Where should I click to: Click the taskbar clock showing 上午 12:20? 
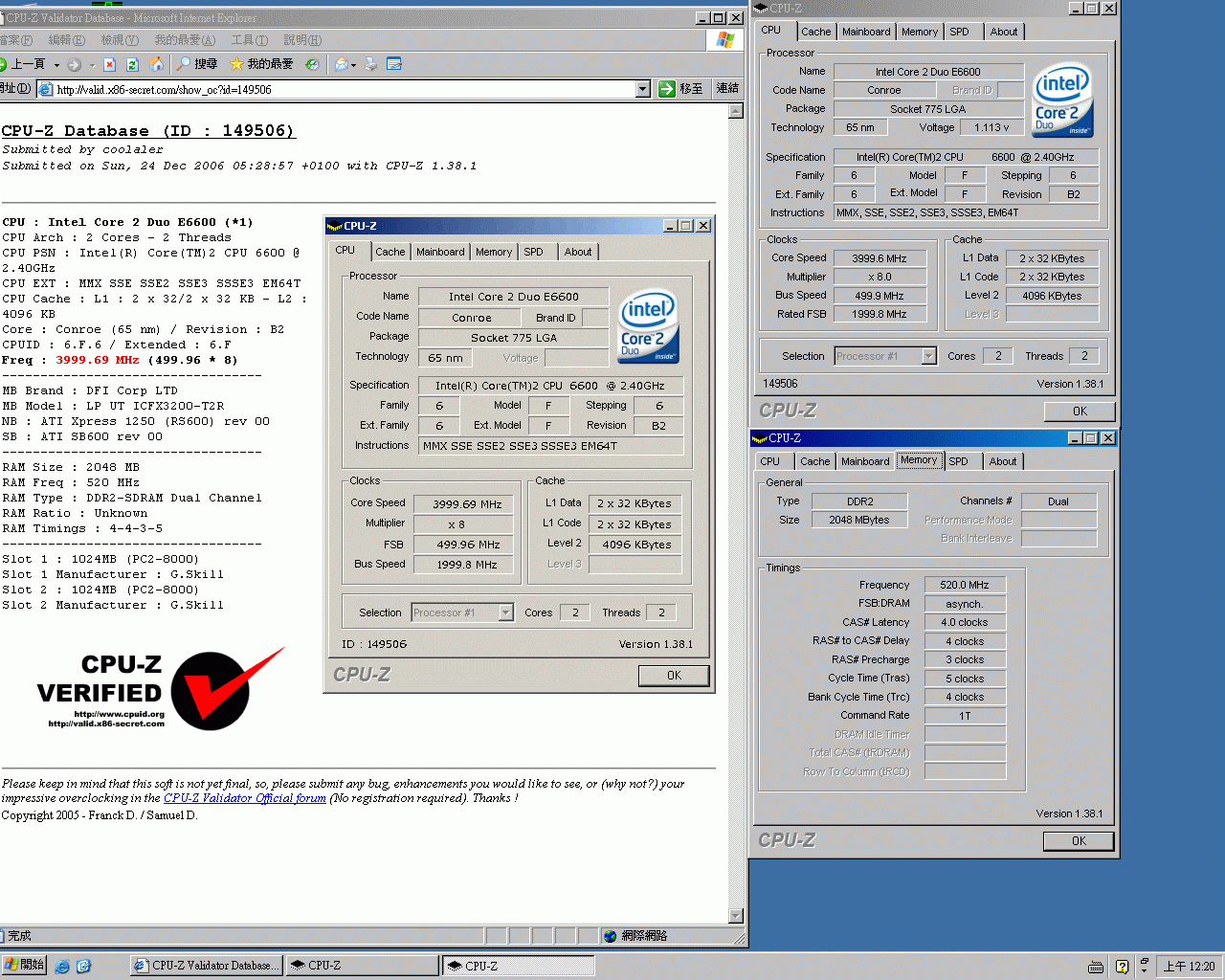click(1189, 967)
